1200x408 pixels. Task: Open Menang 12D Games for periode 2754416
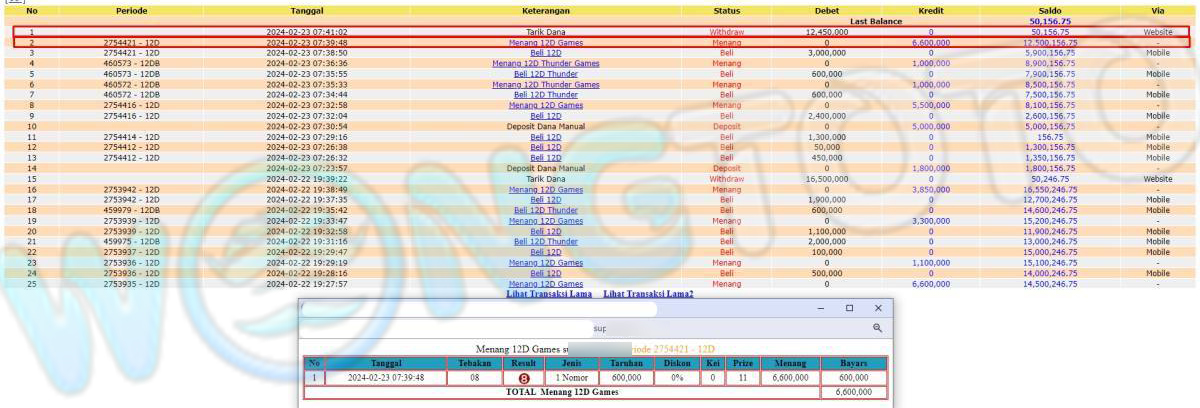pyautogui.click(x=545, y=105)
